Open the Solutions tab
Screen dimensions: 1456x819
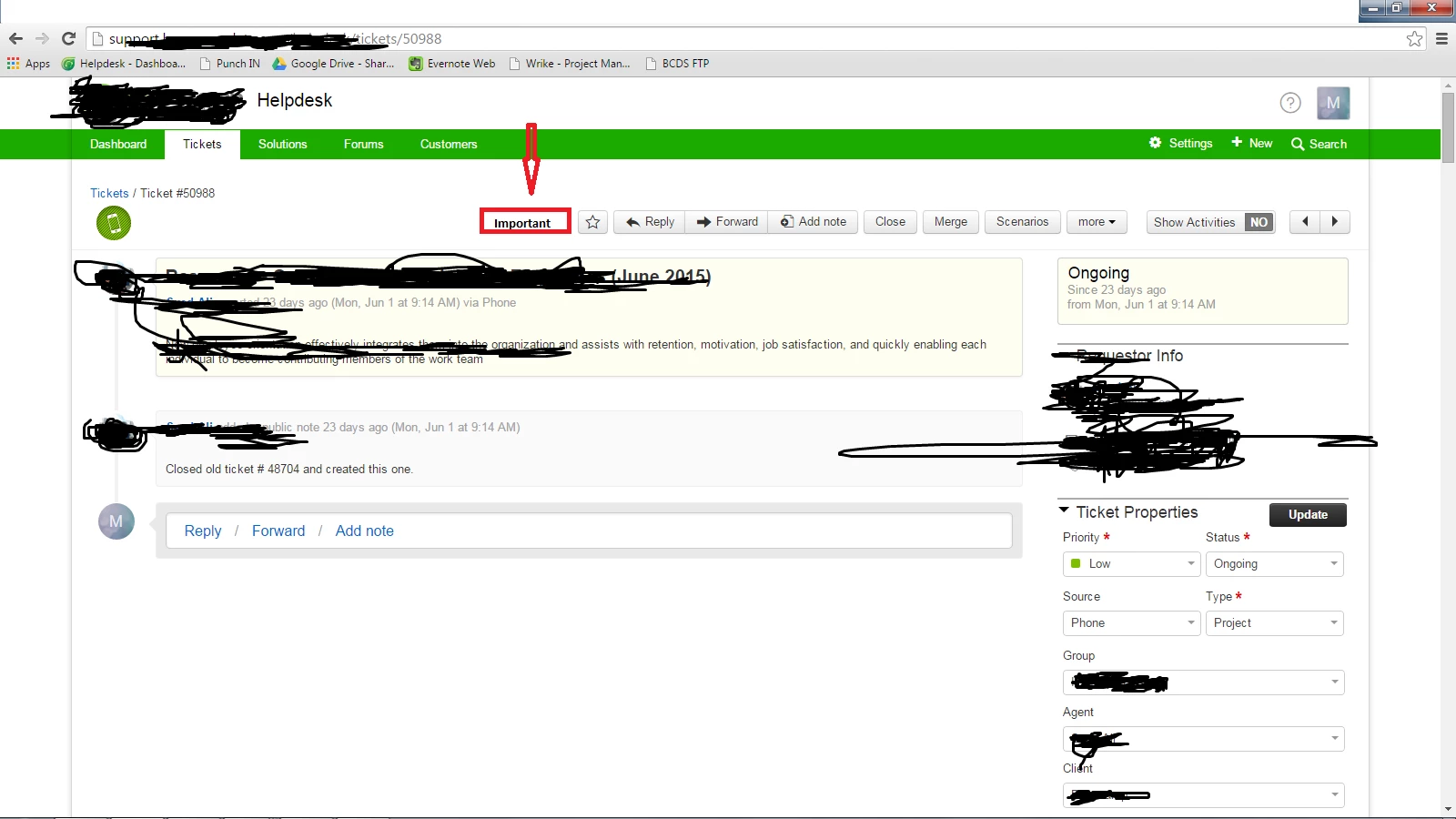(282, 144)
